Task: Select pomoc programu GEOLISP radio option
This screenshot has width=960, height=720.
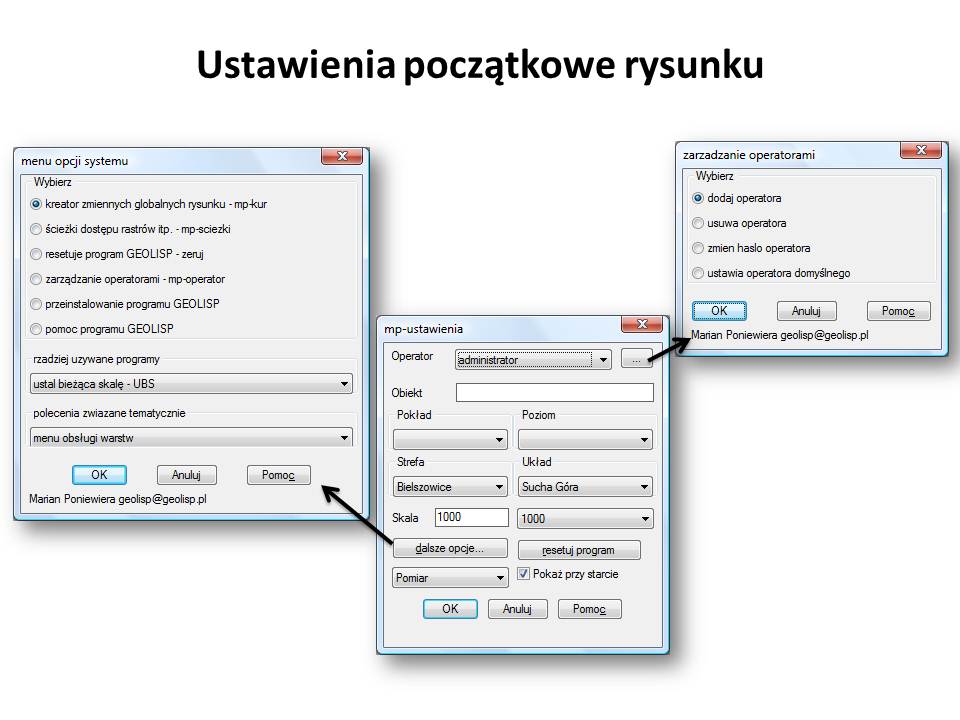Action: tap(102, 329)
